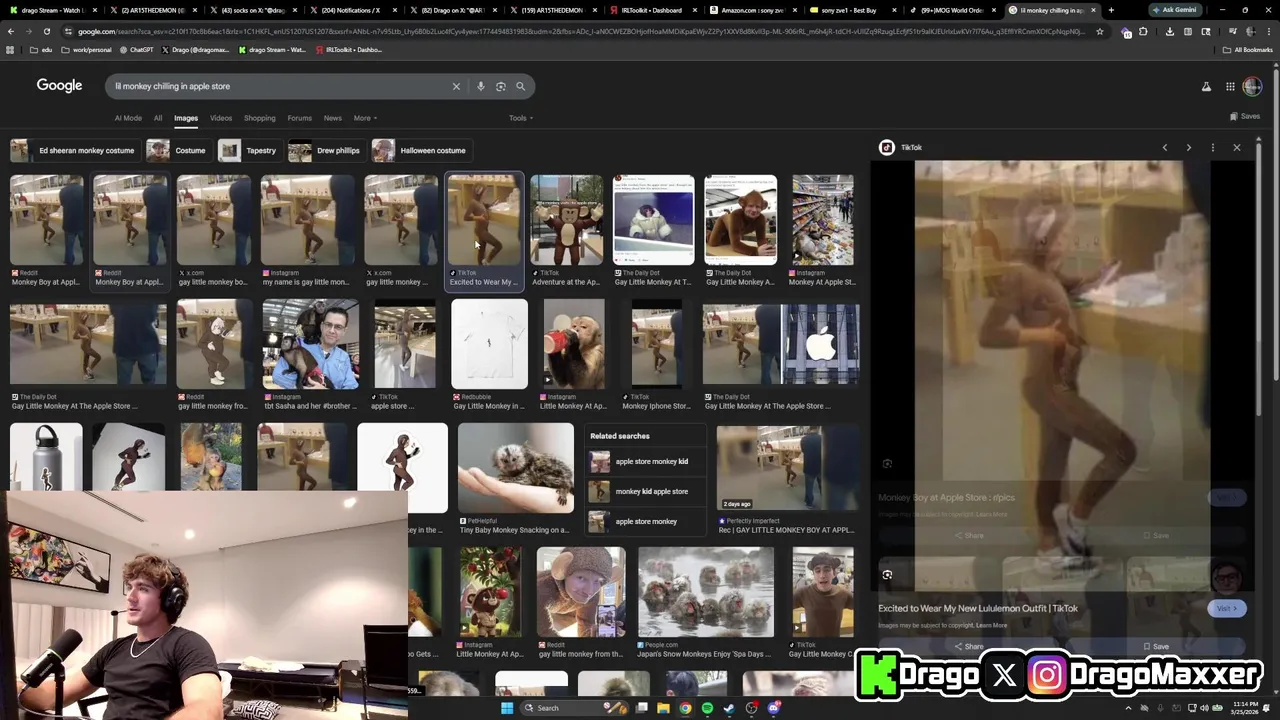Open related search monkey kid apple store

click(x=647, y=491)
